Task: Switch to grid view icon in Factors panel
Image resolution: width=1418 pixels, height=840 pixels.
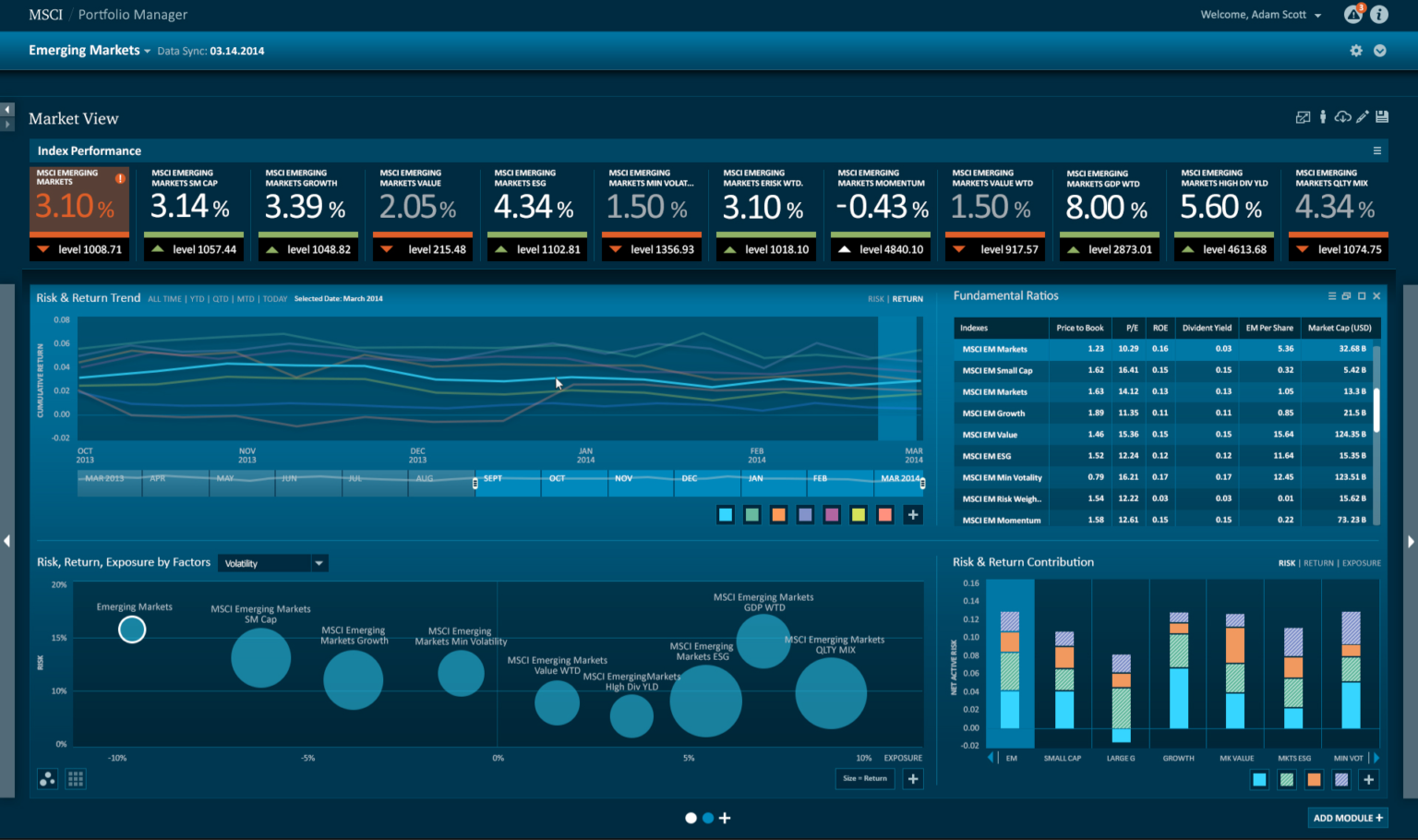Action: tap(76, 779)
